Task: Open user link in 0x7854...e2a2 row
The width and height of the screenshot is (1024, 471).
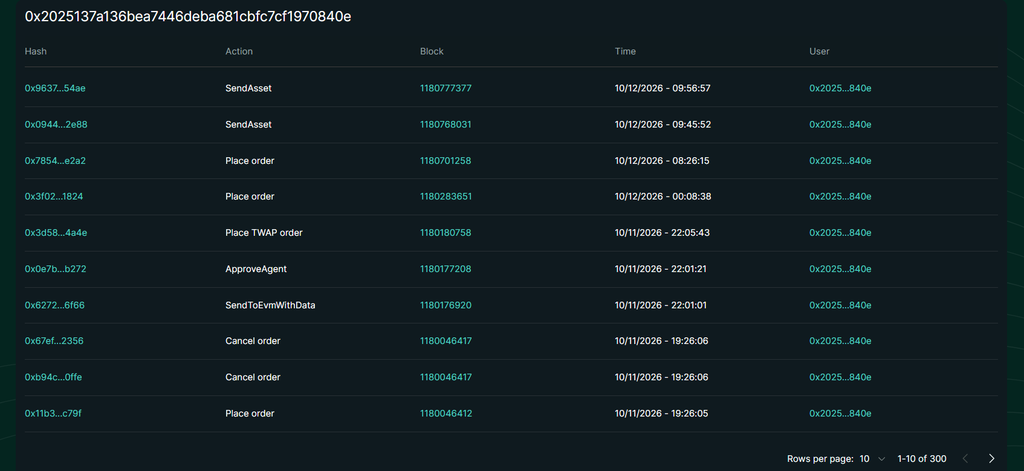Action: [x=840, y=161]
